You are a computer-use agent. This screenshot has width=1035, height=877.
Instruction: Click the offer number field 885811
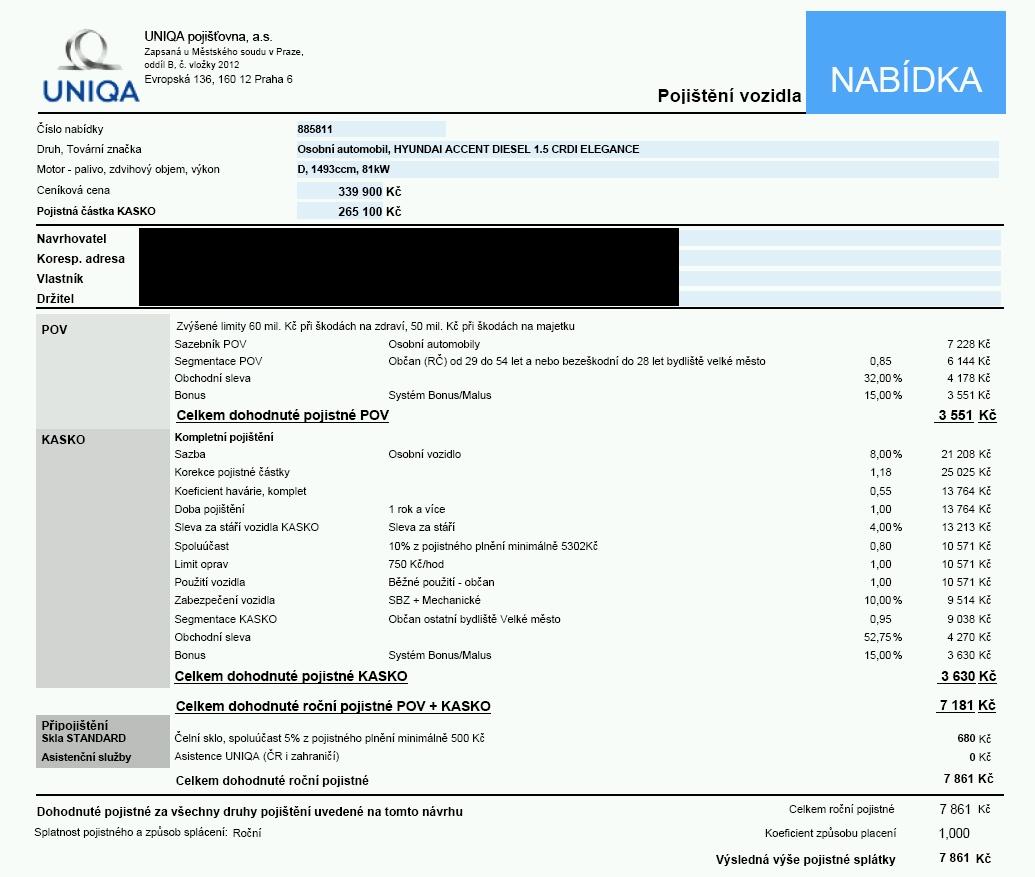[371, 129]
